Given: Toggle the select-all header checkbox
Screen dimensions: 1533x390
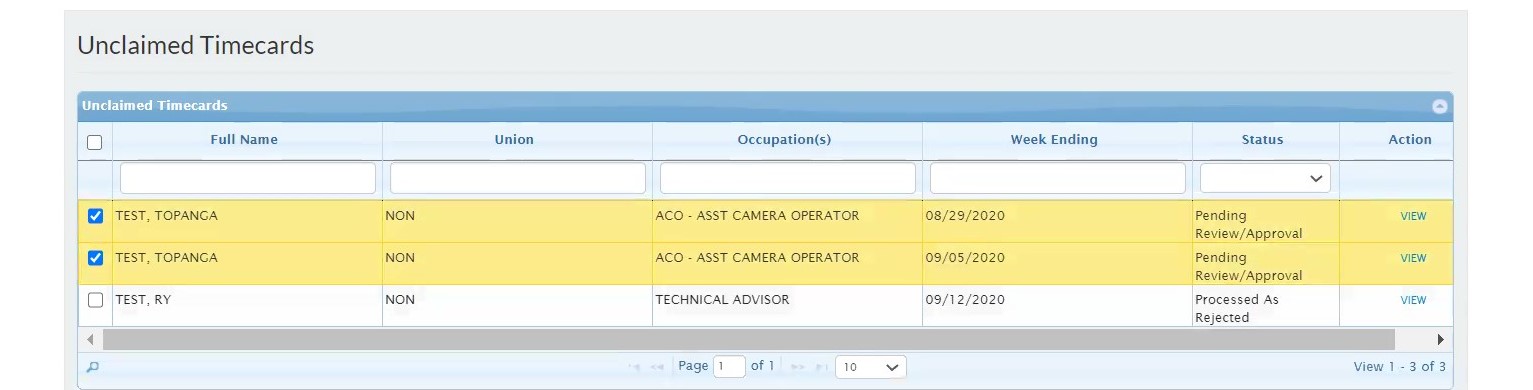Looking at the screenshot, I should (x=95, y=142).
